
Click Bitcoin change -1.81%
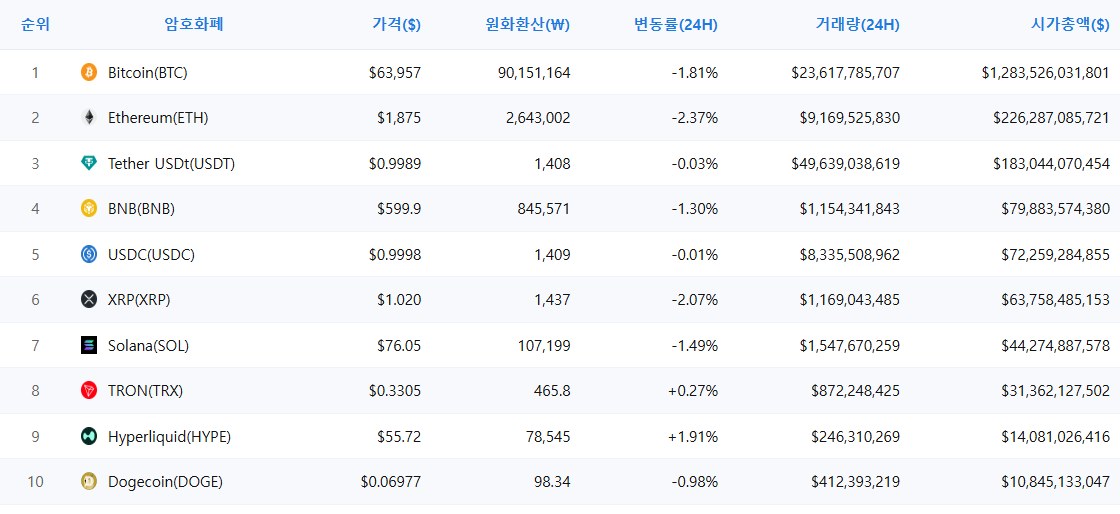(695, 72)
